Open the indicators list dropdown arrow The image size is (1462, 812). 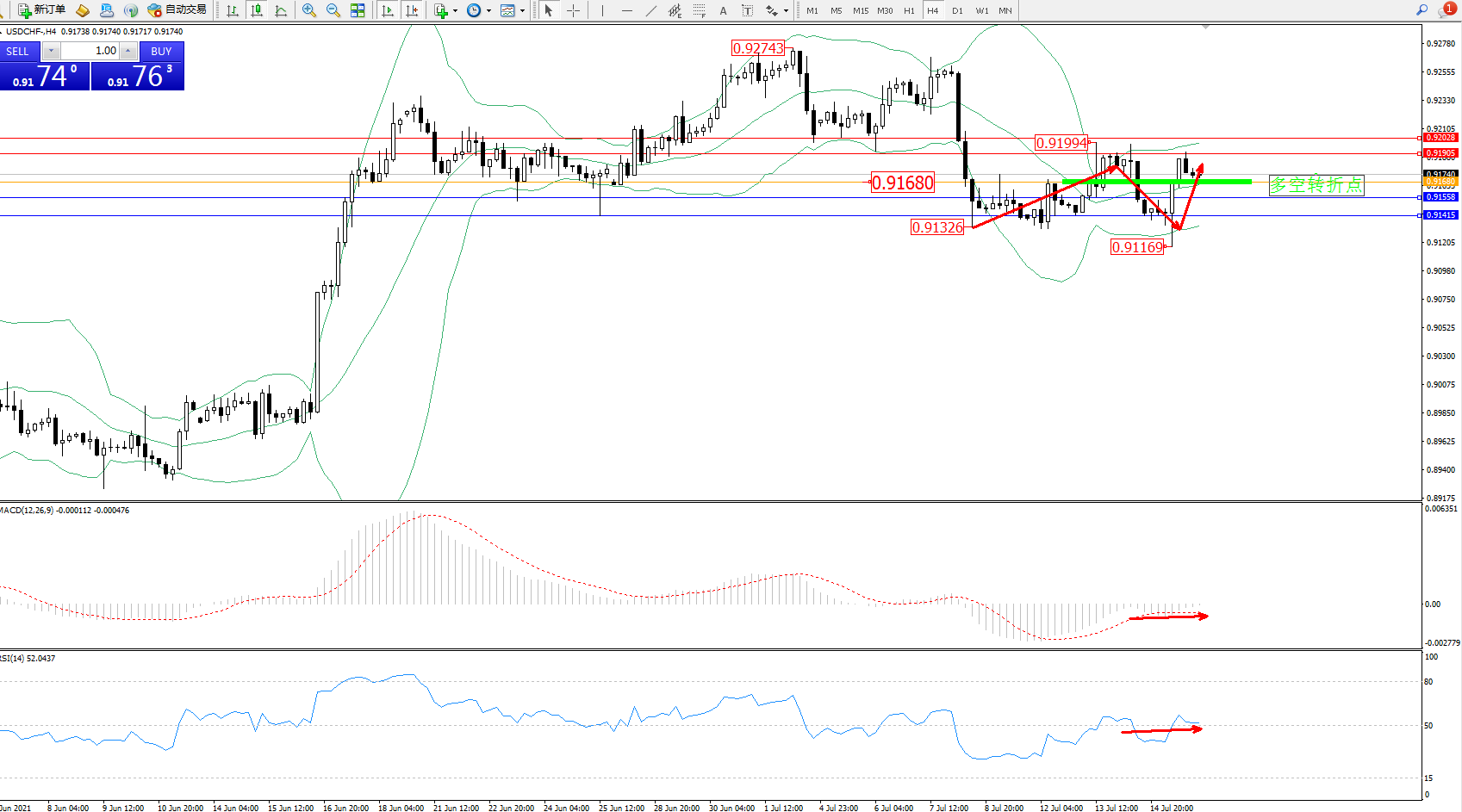tap(455, 10)
